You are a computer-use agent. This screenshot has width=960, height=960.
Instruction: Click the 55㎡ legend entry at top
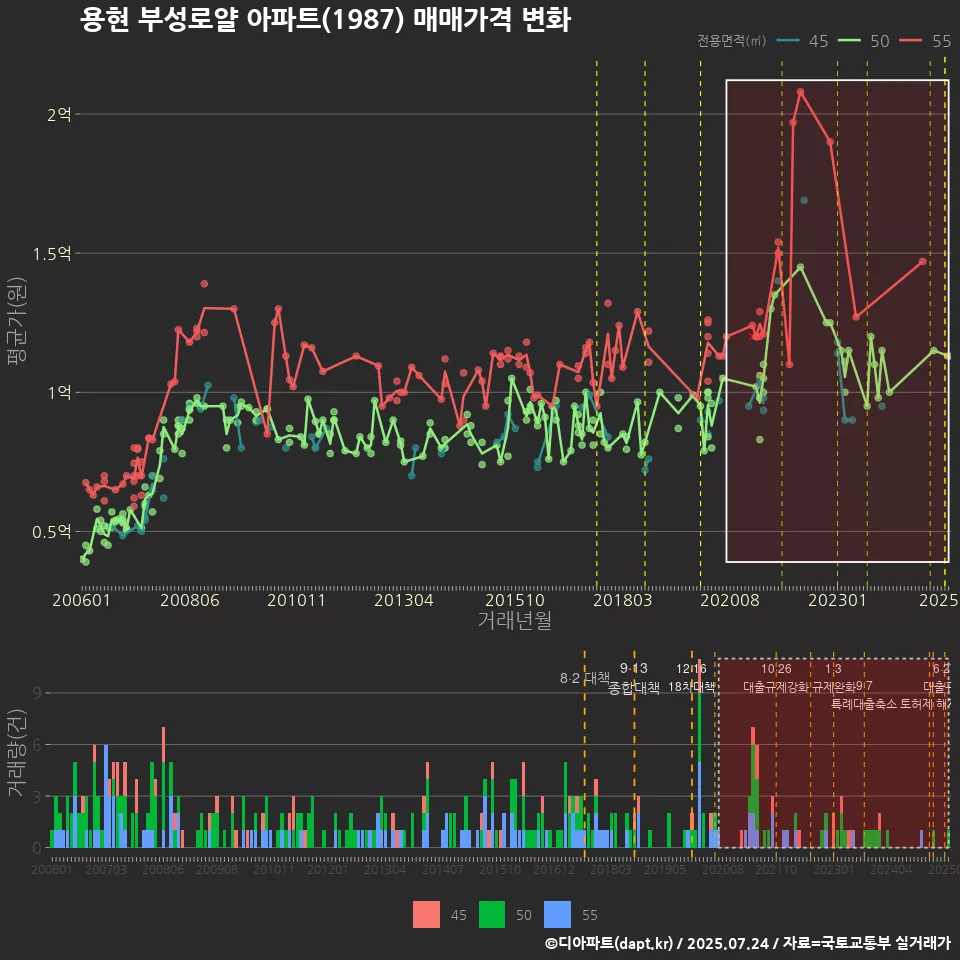925,41
